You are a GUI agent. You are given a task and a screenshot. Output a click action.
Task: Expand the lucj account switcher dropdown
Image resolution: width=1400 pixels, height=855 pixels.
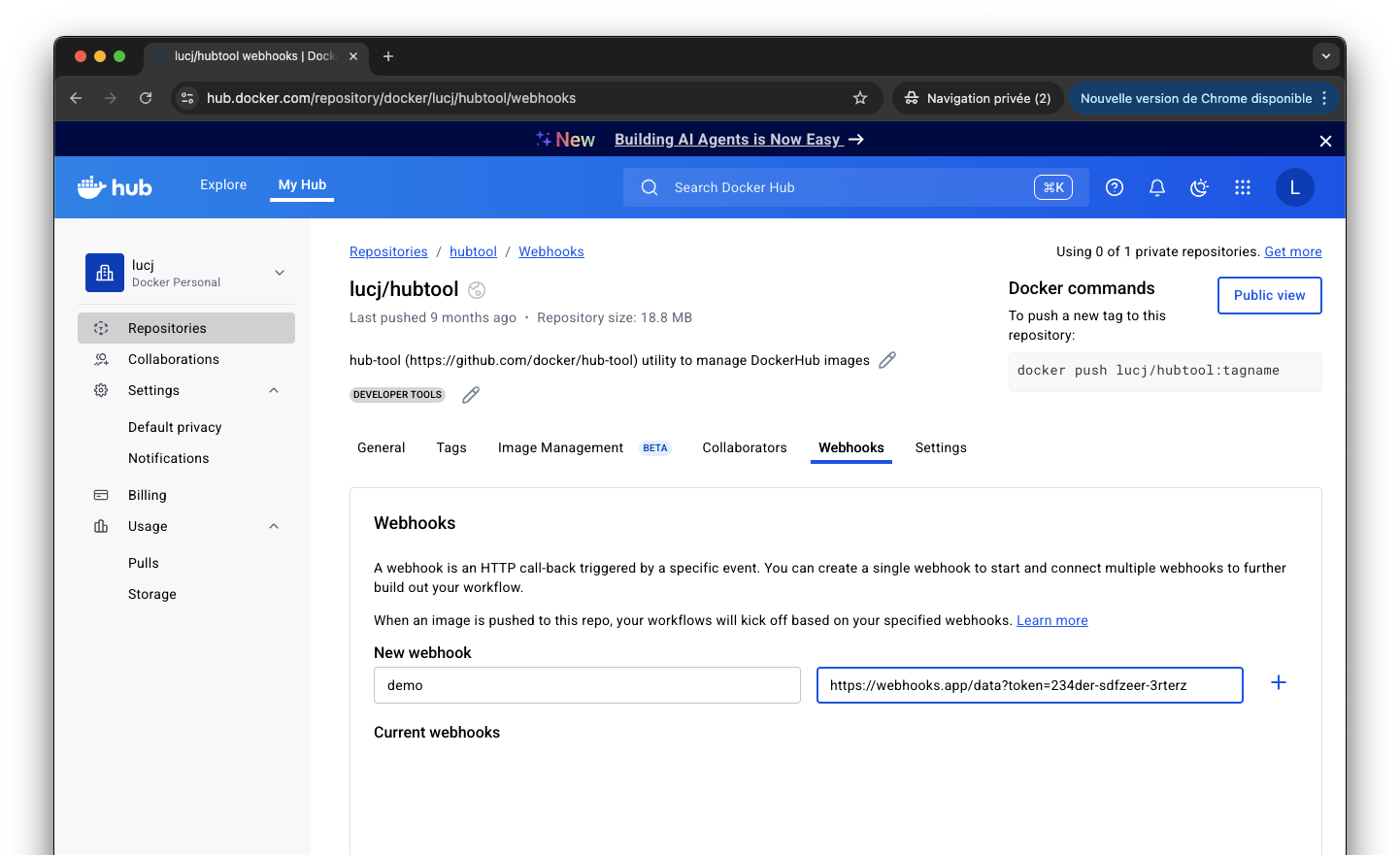[x=280, y=273]
